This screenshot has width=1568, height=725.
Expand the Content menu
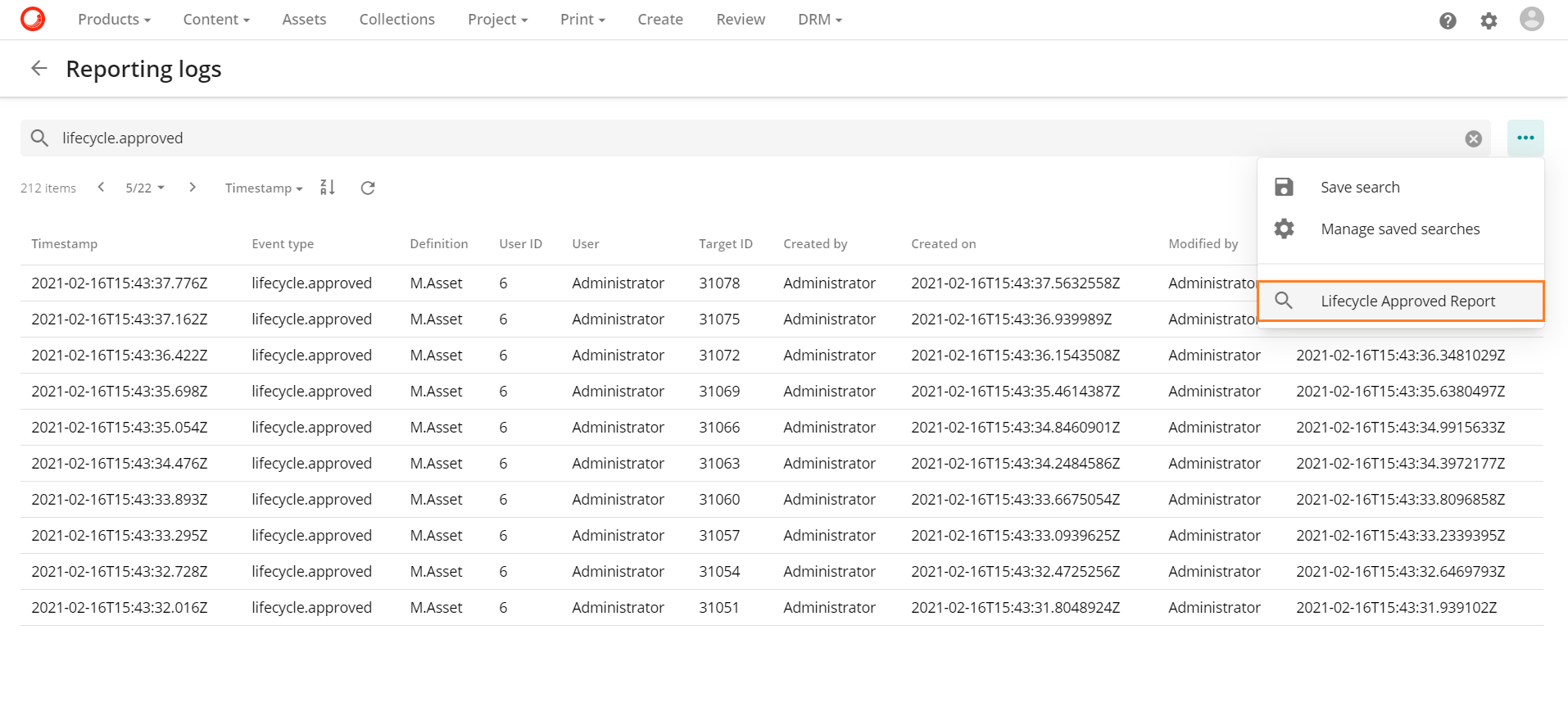point(216,19)
